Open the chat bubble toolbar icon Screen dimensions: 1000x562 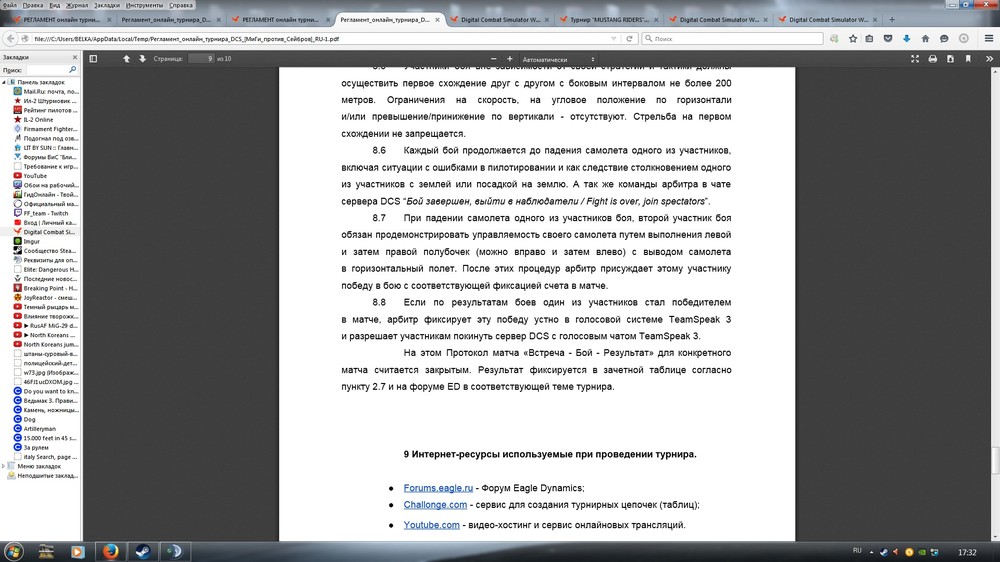pos(944,39)
